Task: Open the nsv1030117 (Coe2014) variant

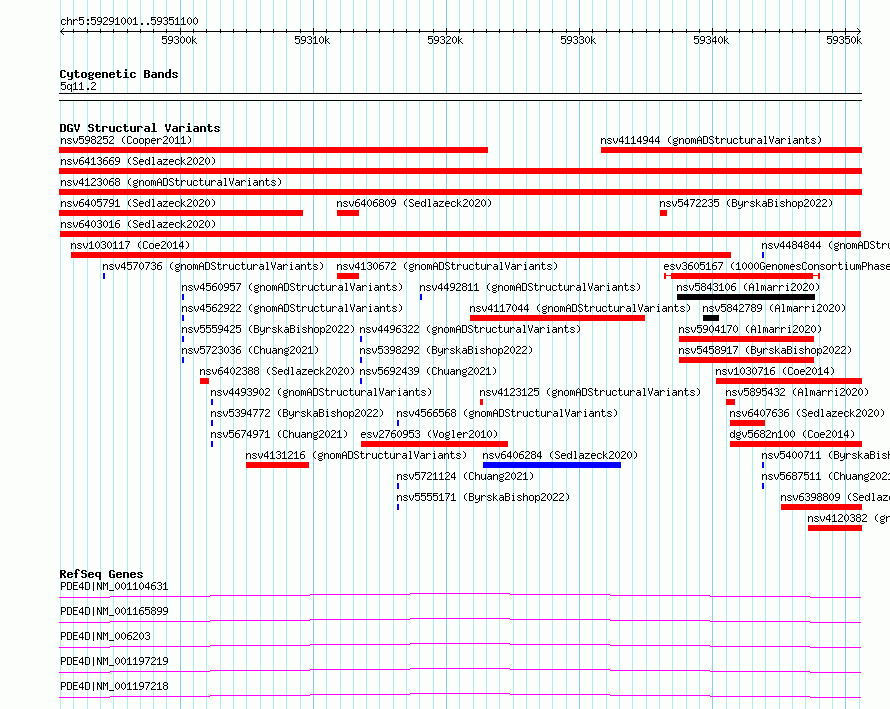Action: point(401,255)
